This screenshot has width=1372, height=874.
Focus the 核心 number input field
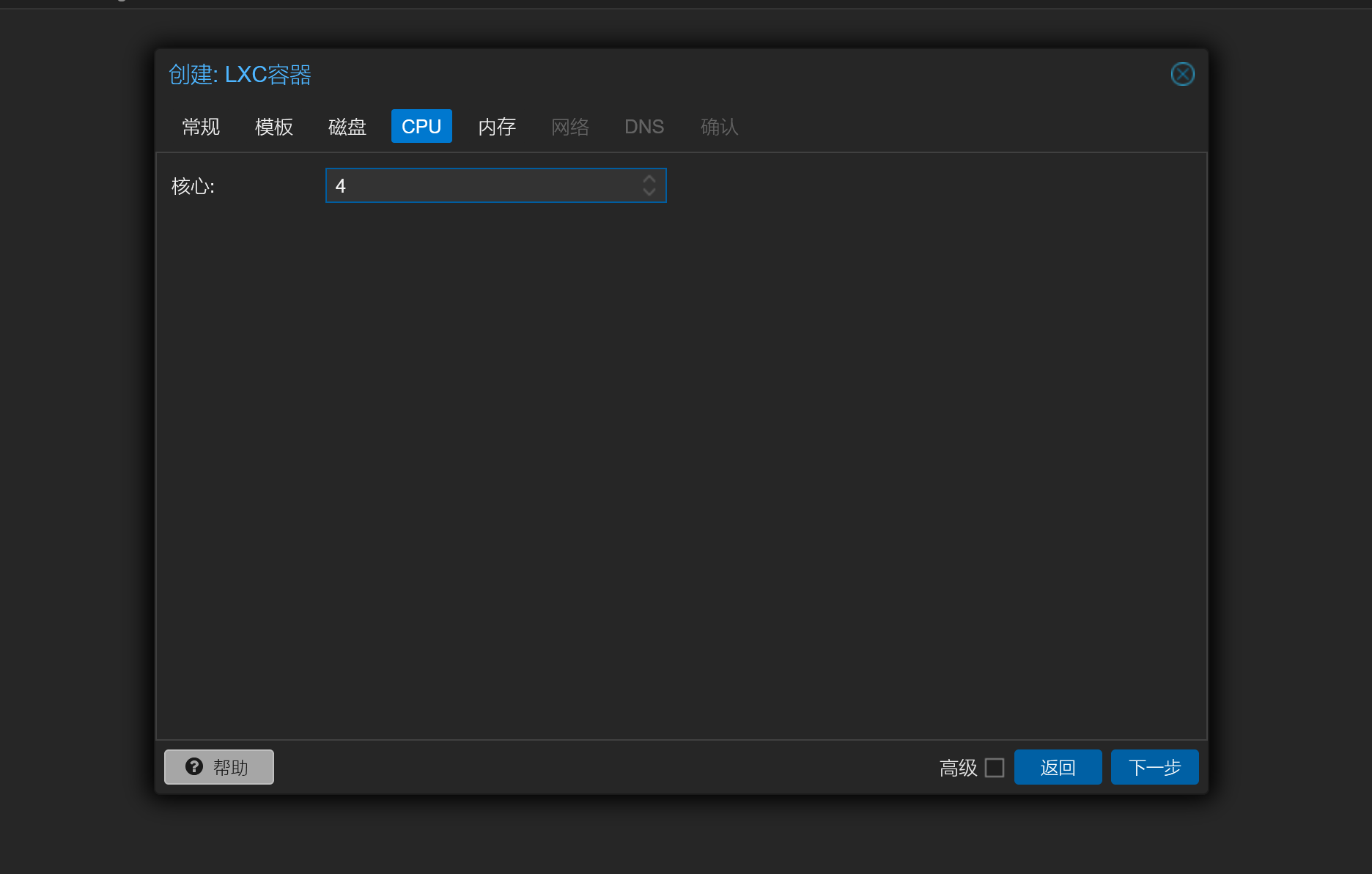484,186
